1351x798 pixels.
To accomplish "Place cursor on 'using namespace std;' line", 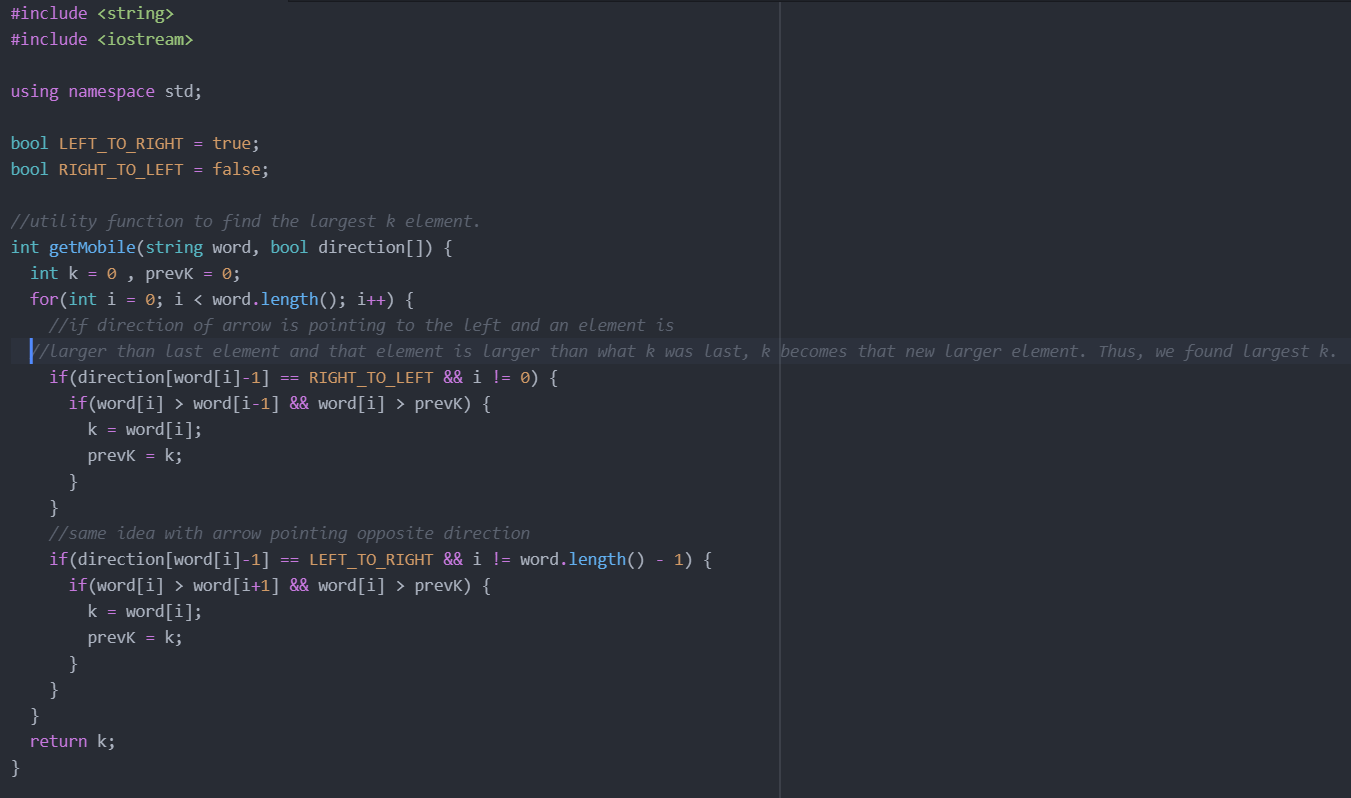I will 106,92.
